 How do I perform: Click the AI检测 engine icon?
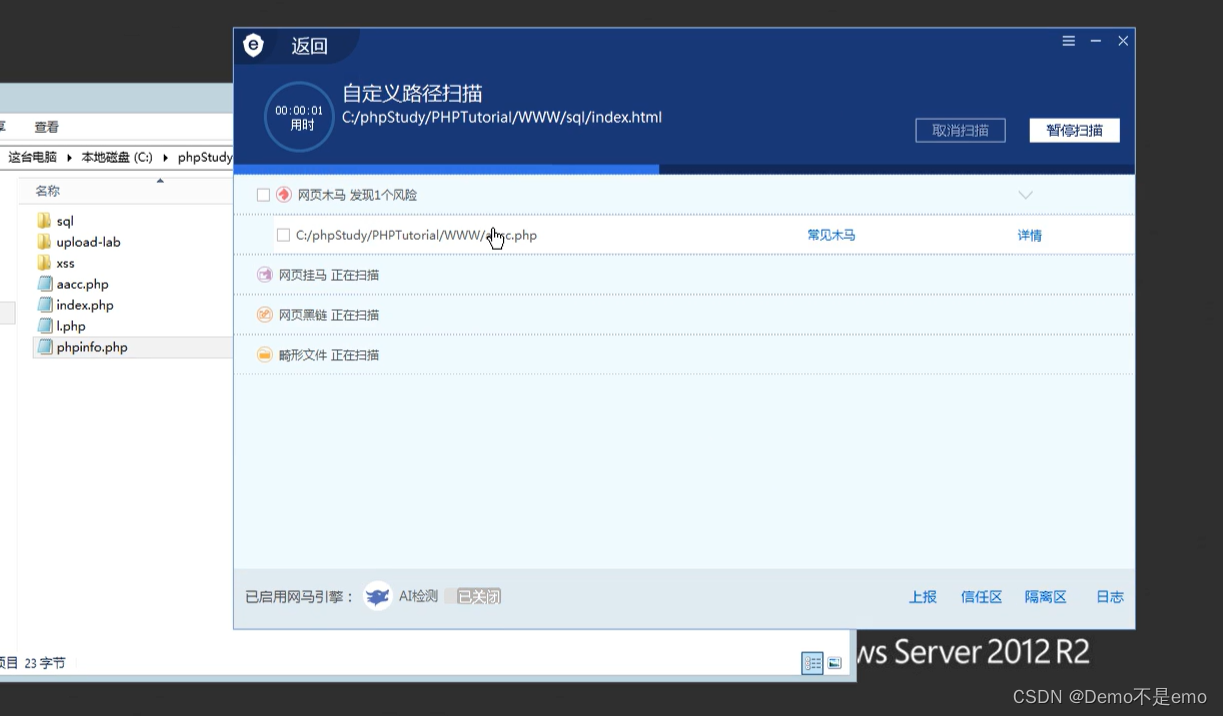[378, 596]
